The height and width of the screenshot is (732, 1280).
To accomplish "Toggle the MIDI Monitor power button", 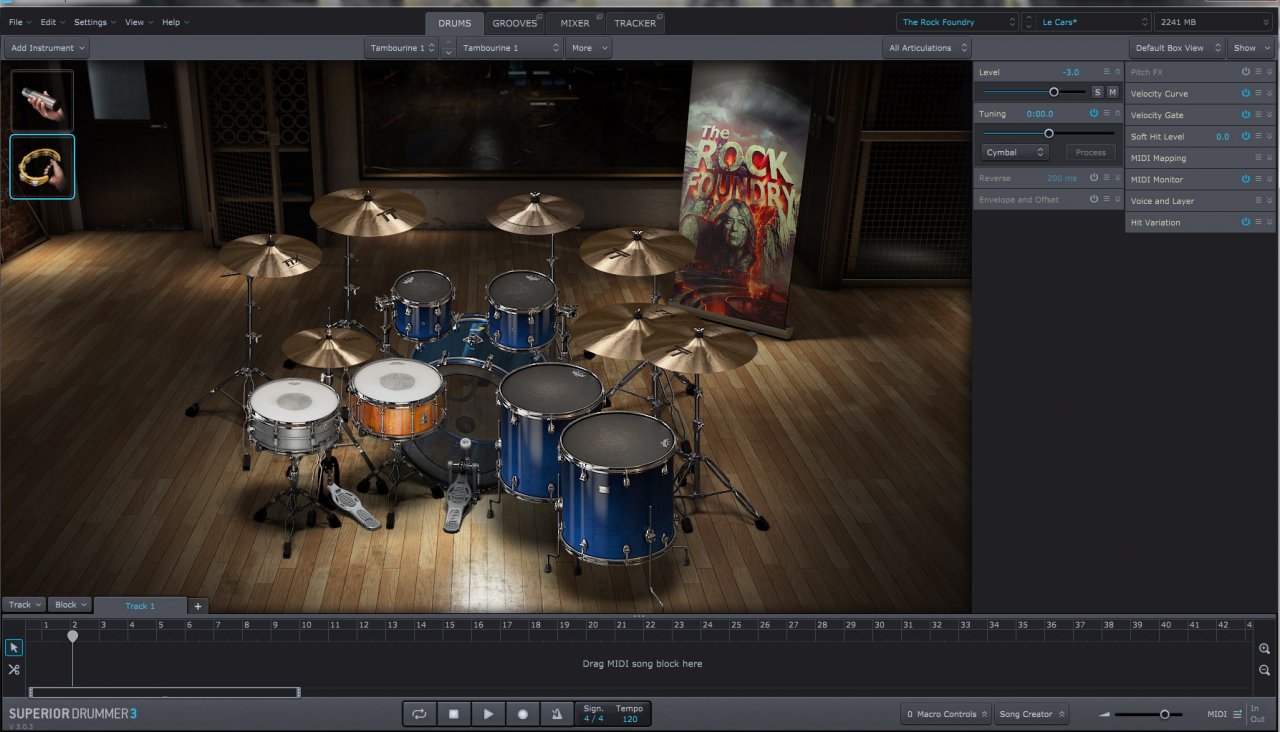I will (1246, 179).
